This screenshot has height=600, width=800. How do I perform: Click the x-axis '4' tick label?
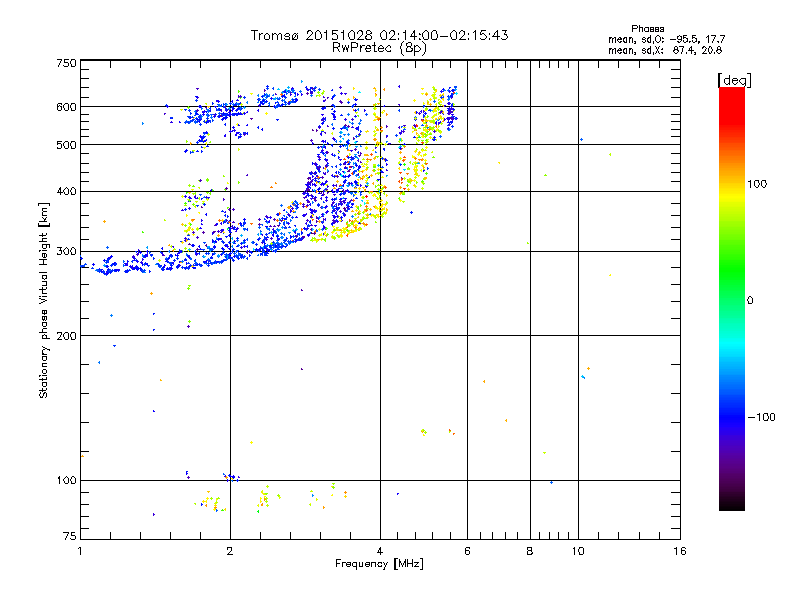[x=380, y=551]
